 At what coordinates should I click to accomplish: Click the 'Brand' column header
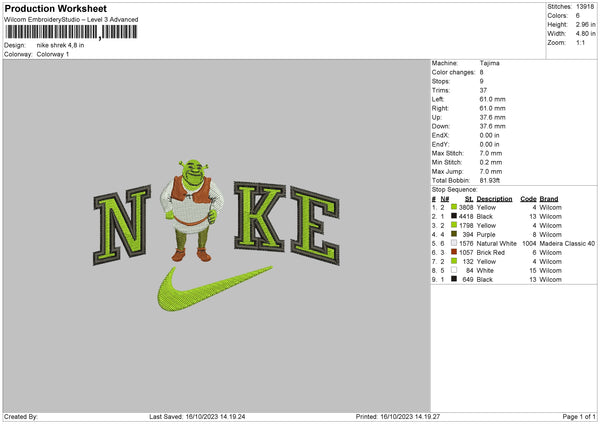coord(549,199)
